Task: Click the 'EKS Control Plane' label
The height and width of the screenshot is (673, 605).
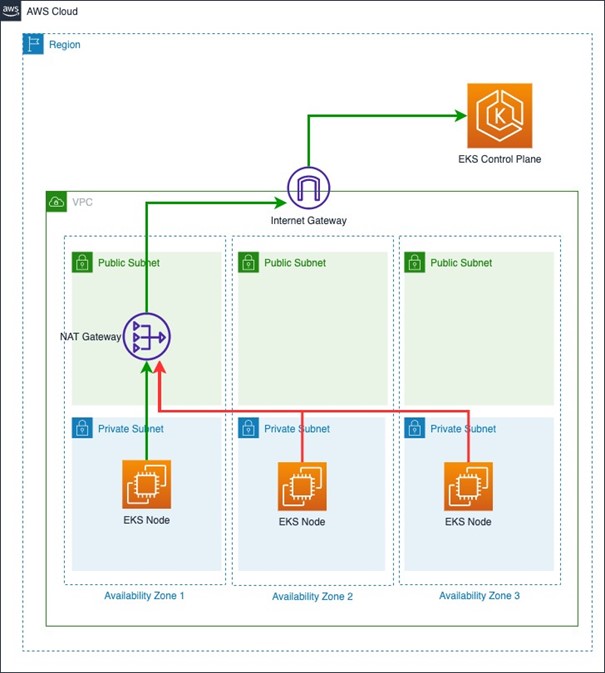Action: (499, 159)
